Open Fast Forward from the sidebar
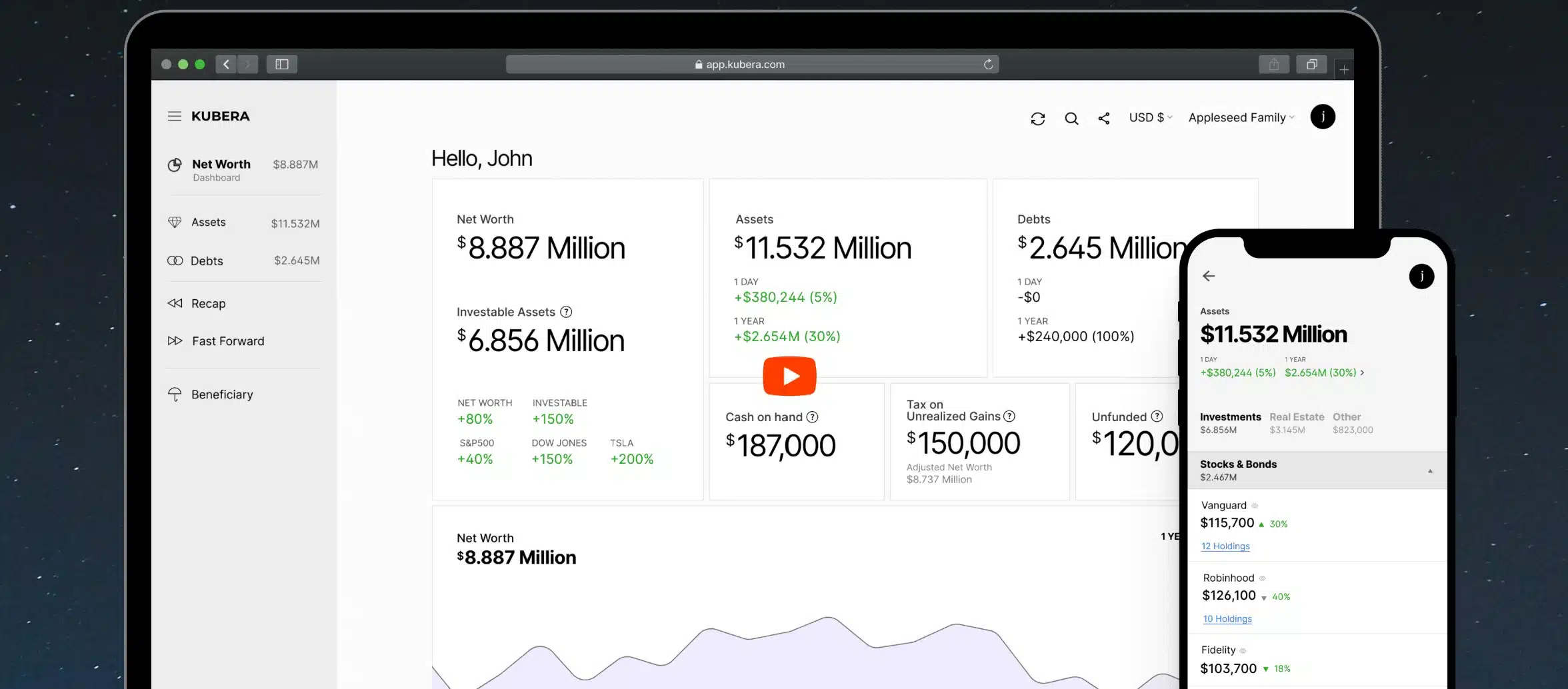Image resolution: width=1568 pixels, height=689 pixels. tap(175, 341)
